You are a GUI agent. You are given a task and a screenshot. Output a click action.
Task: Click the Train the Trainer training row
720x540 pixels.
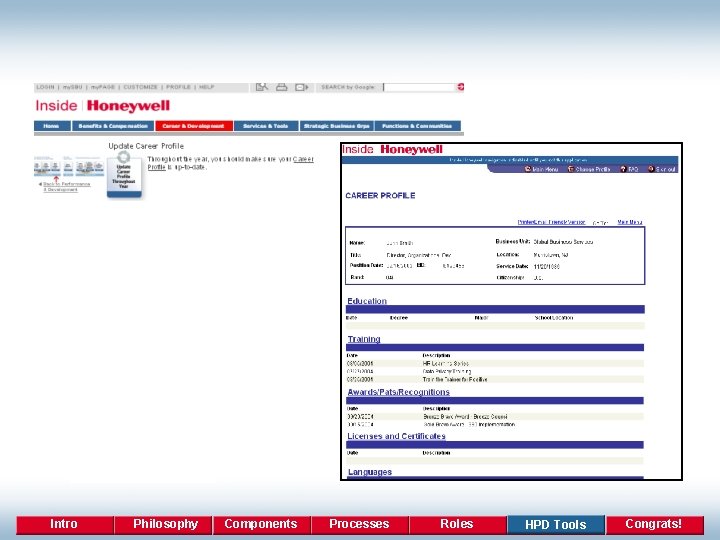click(495, 379)
